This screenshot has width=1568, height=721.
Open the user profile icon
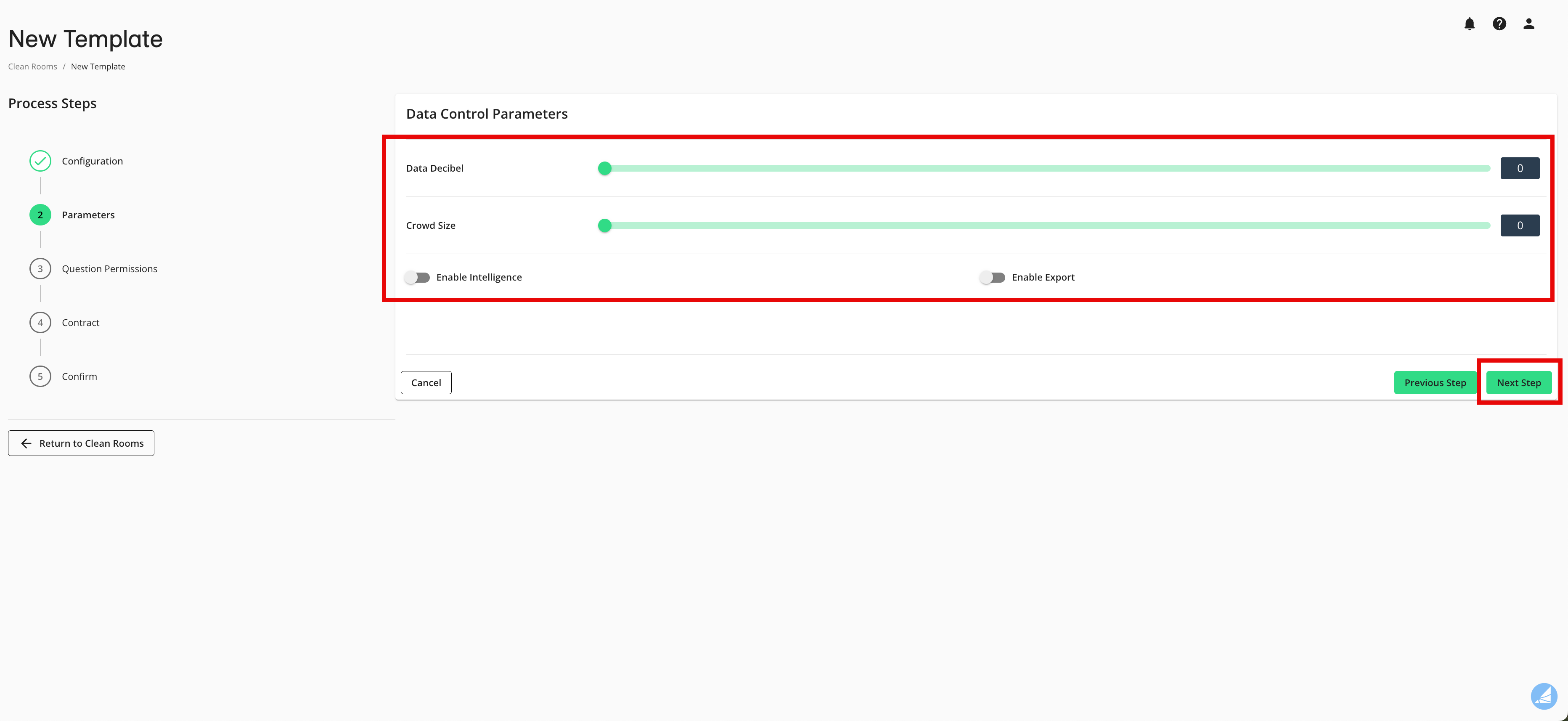tap(1529, 24)
